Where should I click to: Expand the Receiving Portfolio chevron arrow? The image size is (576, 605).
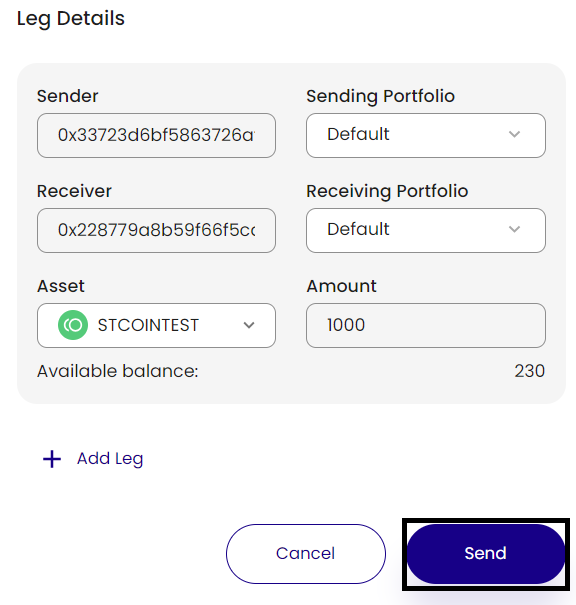(x=514, y=229)
